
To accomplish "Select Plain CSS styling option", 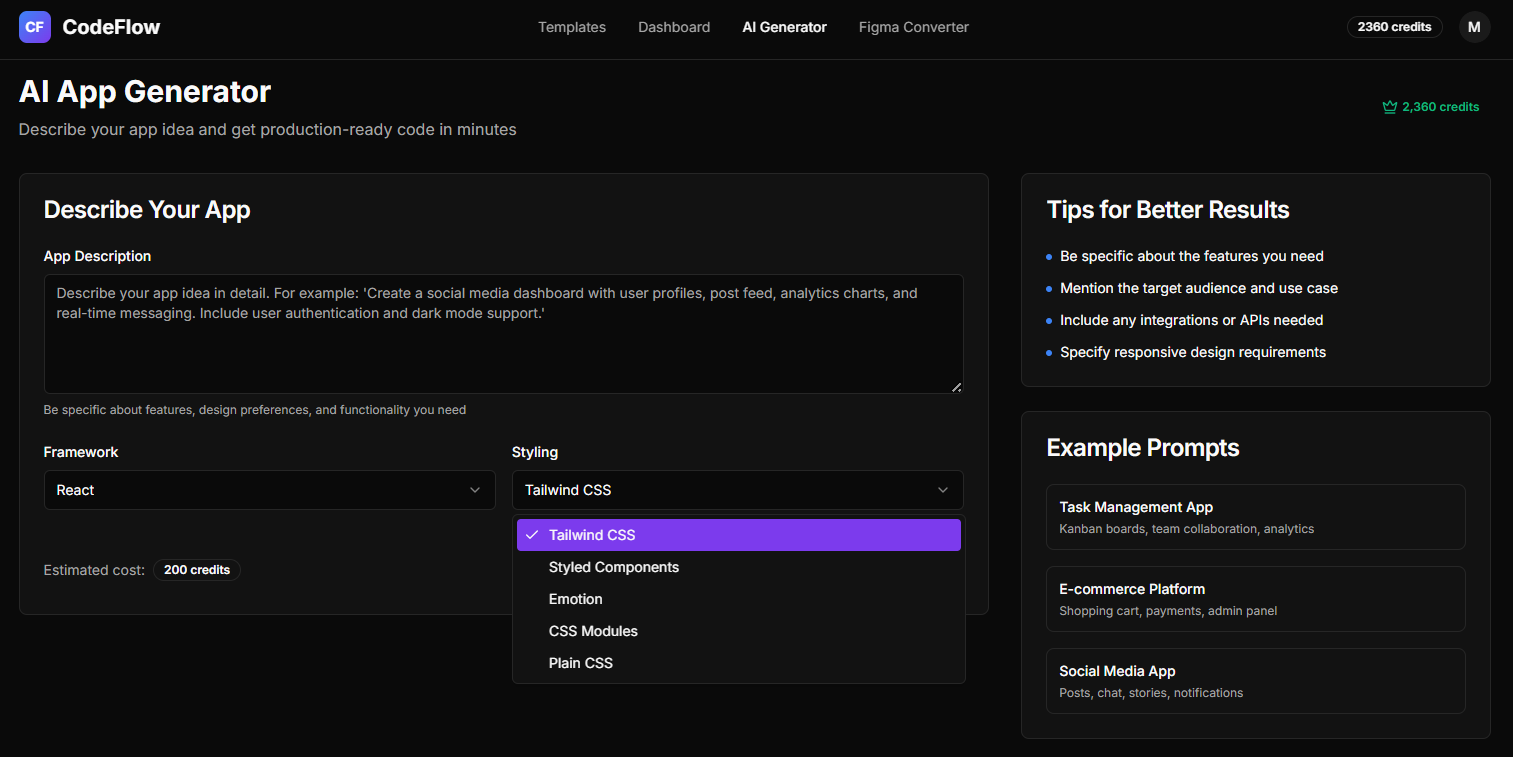I will 581,663.
